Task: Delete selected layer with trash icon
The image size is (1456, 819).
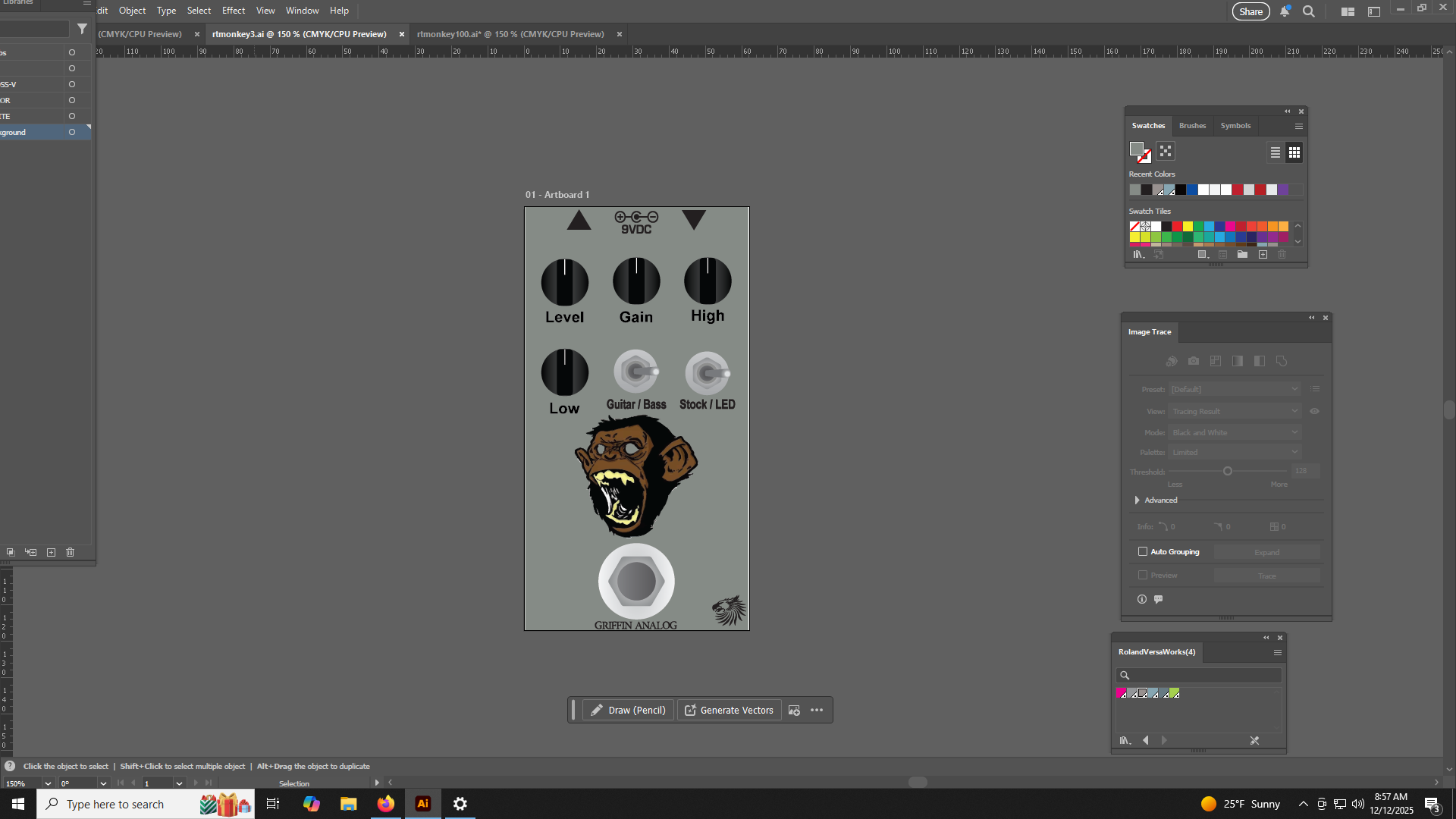Action: point(70,553)
